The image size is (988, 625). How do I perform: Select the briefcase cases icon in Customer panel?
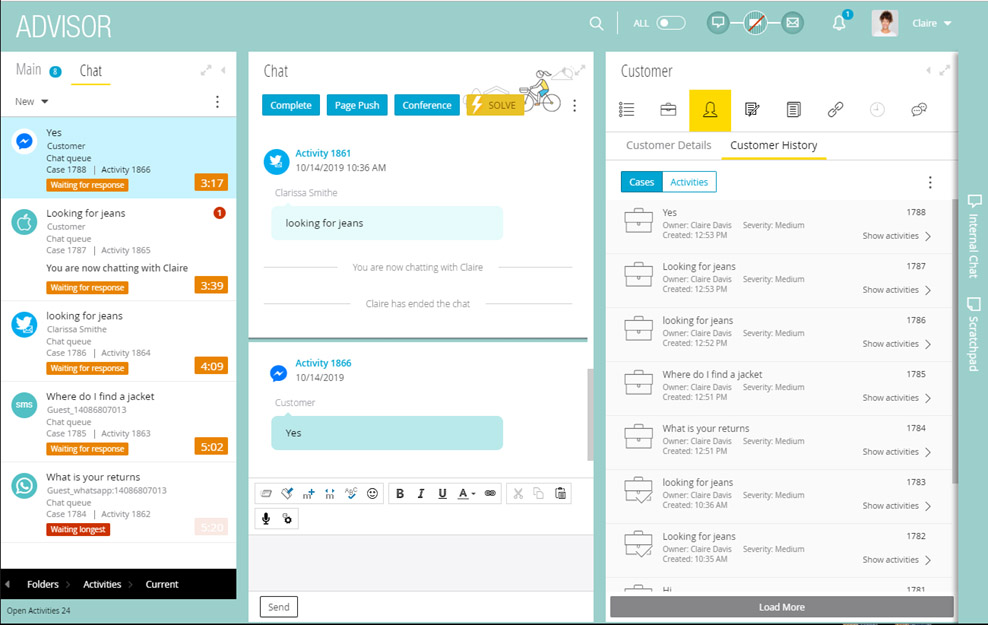(668, 110)
